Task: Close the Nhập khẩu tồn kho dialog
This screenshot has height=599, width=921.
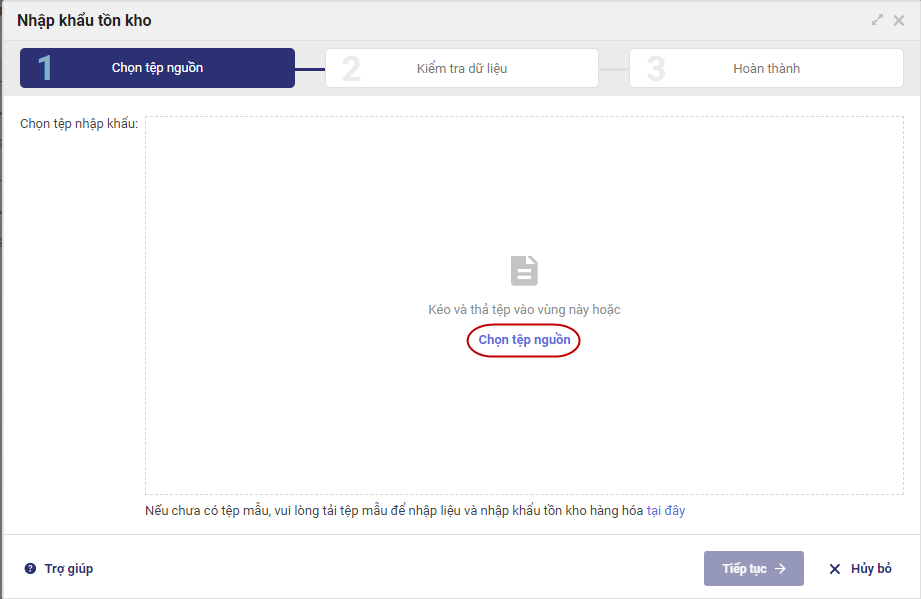Action: (x=899, y=21)
